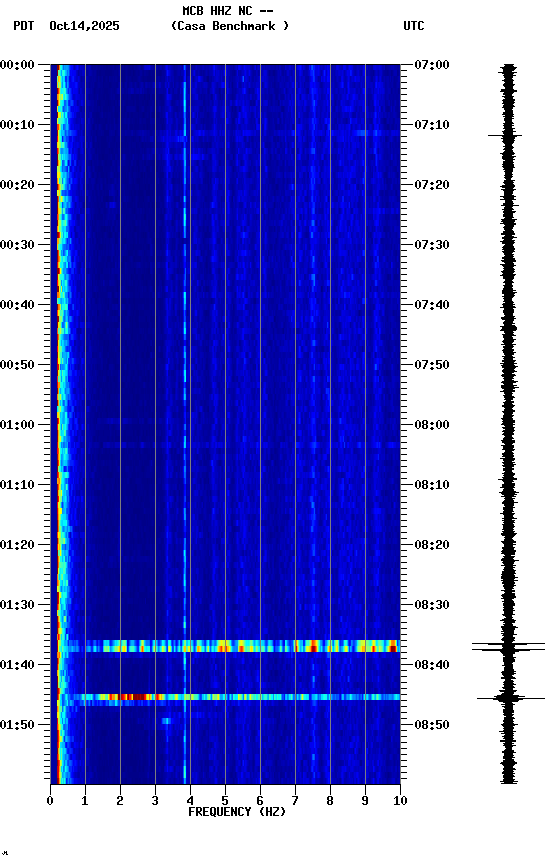Click the 00:30 PDT time label
Viewport: 552px width, 864px height.
(17, 245)
